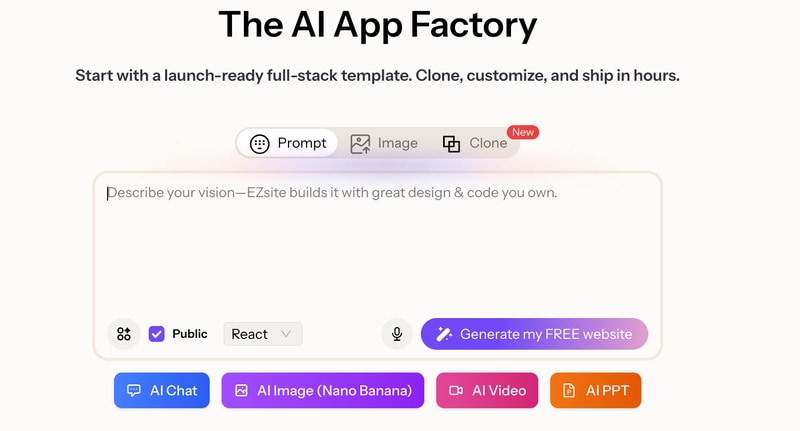Screen dimensions: 800x431
Task: Click the Prompt tab's keypad icon
Action: point(260,143)
